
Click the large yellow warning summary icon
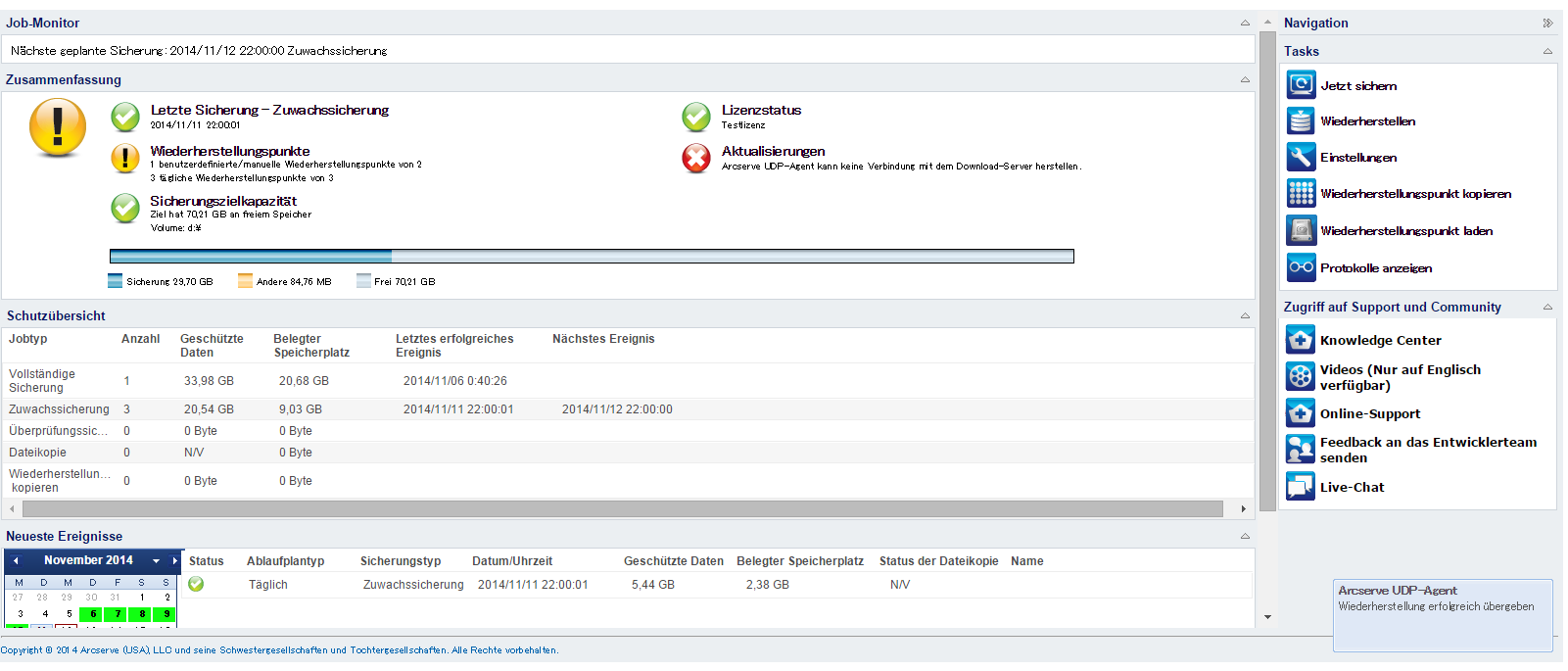point(58,127)
